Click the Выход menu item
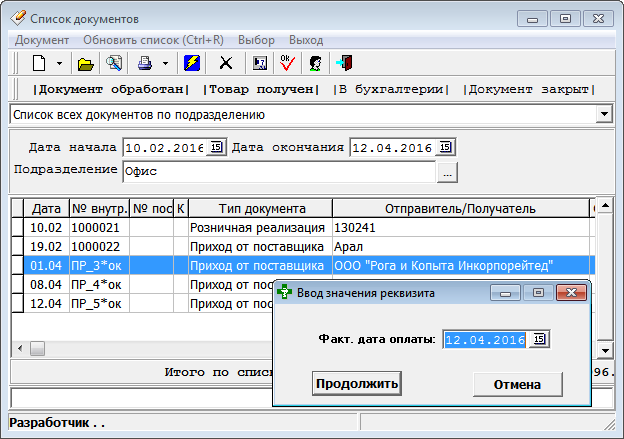Image resolution: width=624 pixels, height=439 pixels. coord(306,40)
